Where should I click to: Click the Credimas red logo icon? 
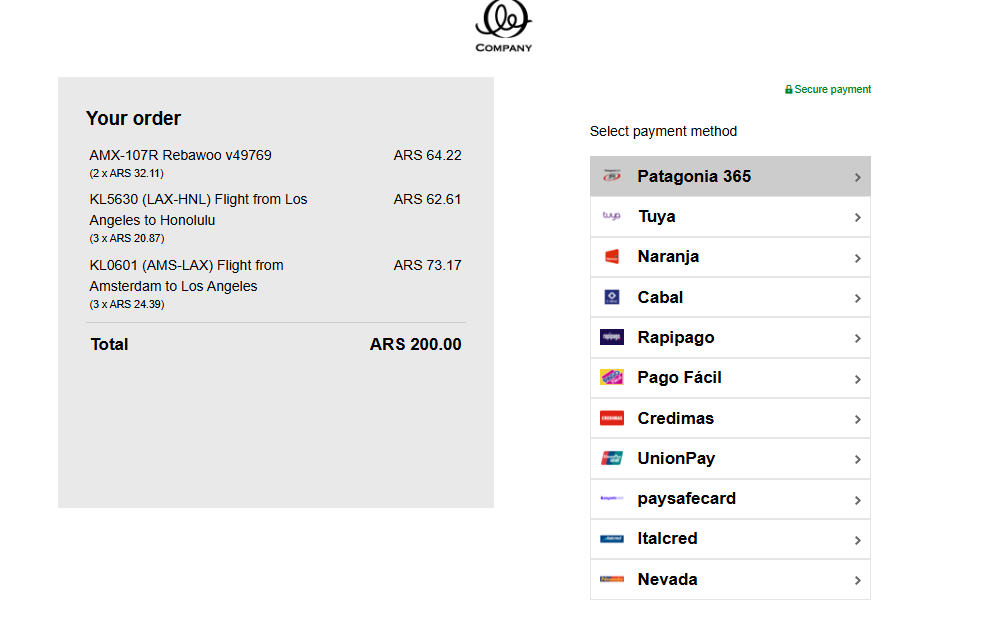click(x=612, y=418)
